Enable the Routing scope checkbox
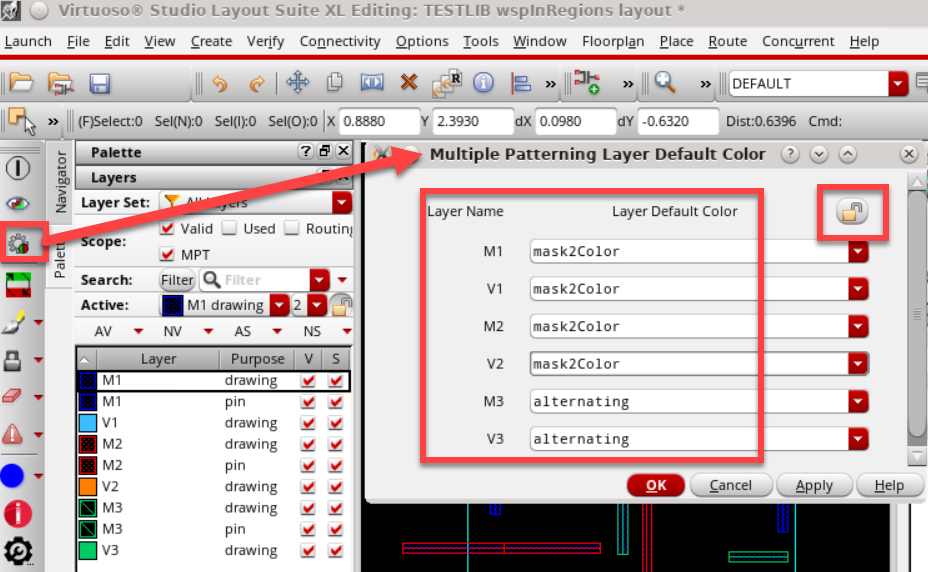This screenshot has width=928, height=572. tap(292, 228)
